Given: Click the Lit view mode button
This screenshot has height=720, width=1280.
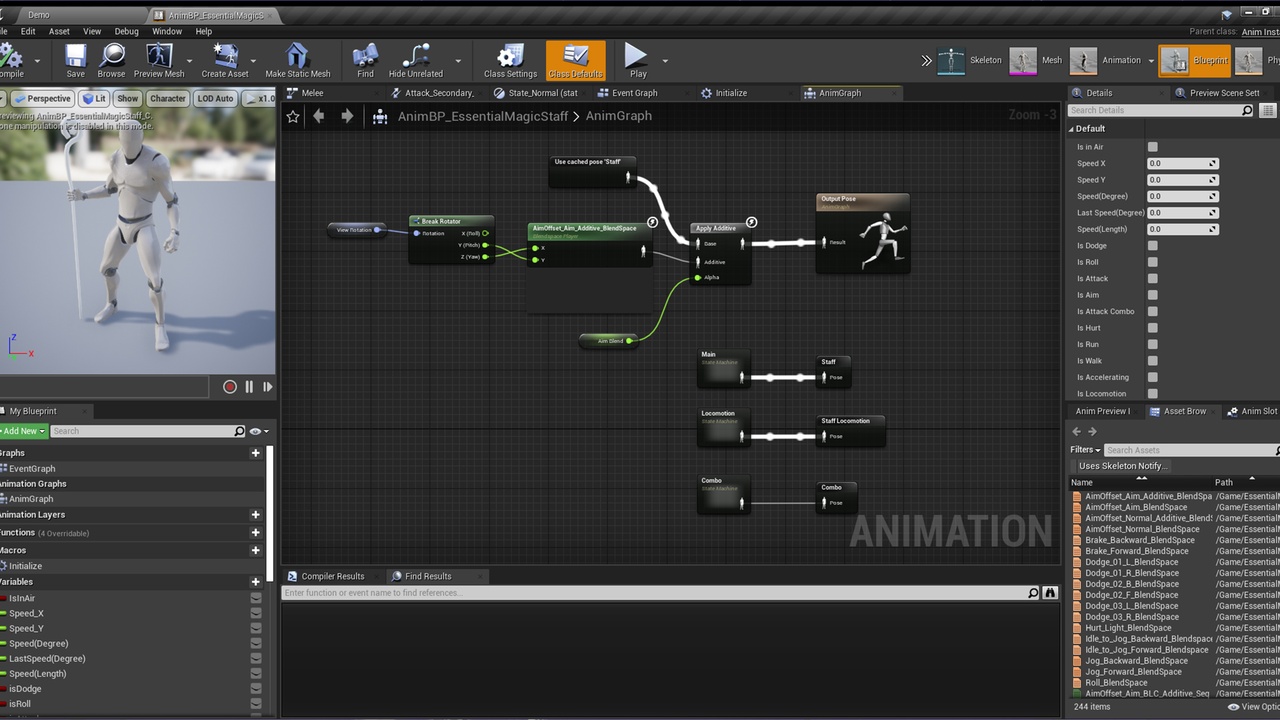Looking at the screenshot, I should [95, 98].
